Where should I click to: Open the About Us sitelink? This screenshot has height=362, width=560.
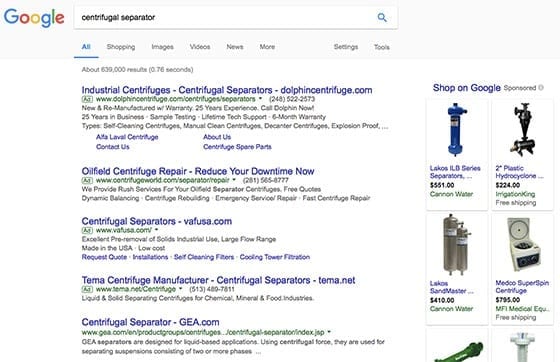tap(217, 137)
